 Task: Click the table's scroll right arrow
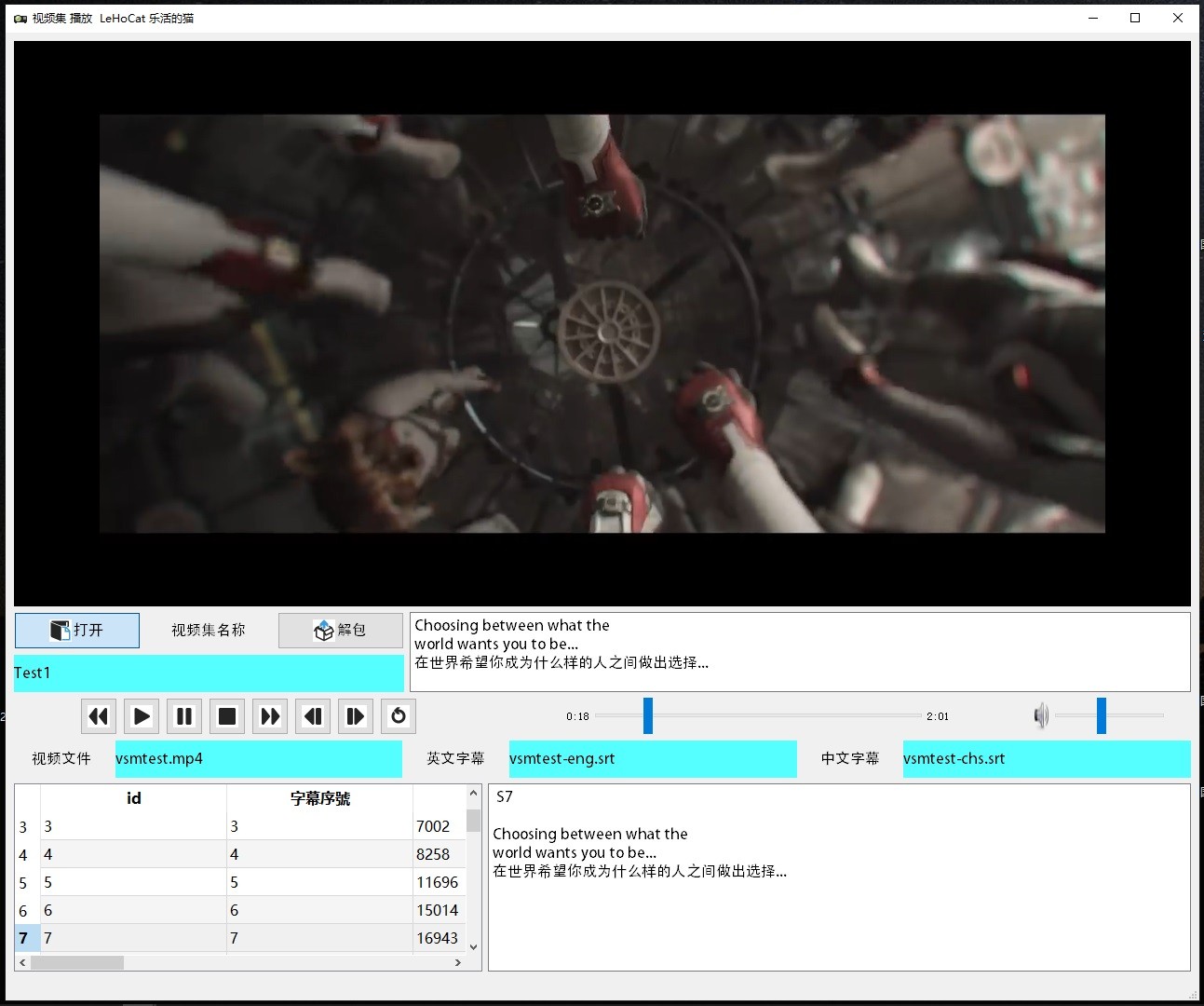(x=457, y=962)
